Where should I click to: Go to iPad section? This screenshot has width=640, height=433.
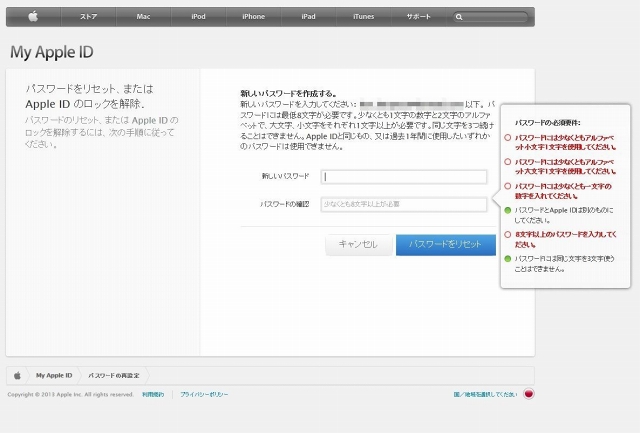(x=308, y=17)
